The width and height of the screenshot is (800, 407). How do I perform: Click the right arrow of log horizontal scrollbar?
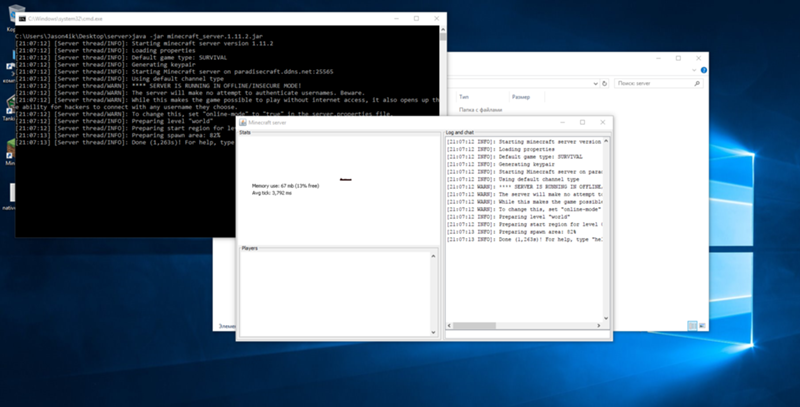tap(598, 325)
